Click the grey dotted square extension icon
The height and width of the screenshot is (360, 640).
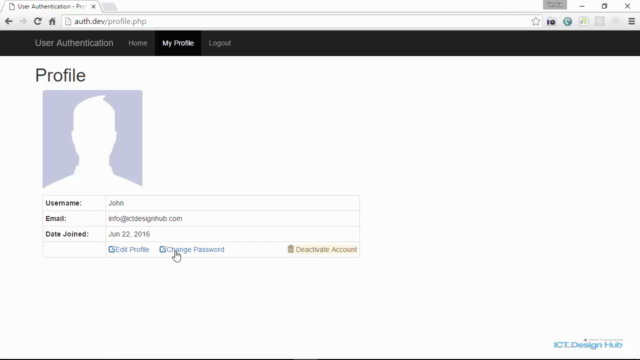point(600,21)
